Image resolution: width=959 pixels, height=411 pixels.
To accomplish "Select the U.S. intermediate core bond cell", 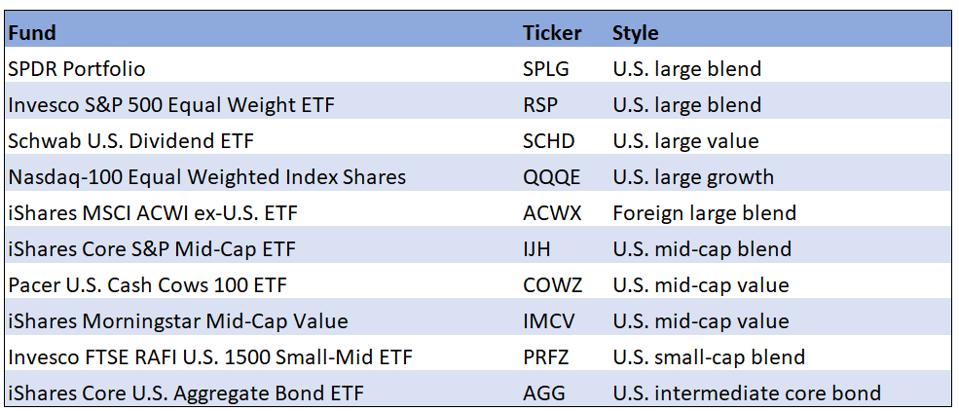I will (x=746, y=393).
